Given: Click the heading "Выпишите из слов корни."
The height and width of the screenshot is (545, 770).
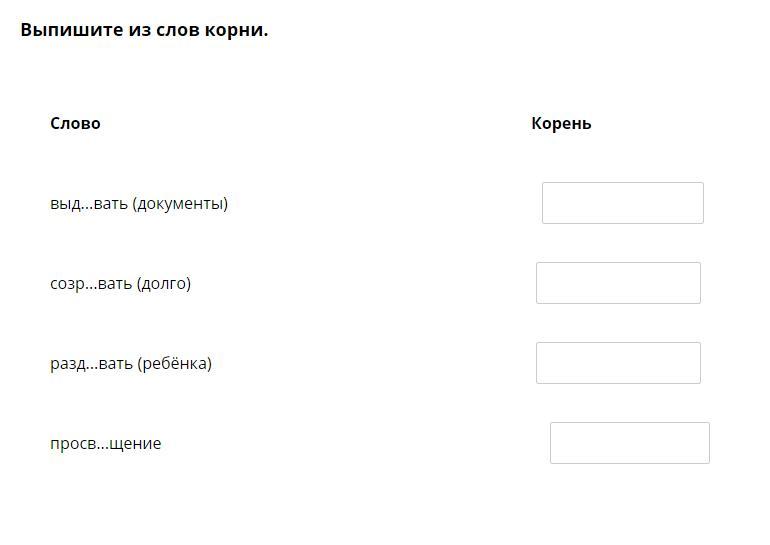Looking at the screenshot, I should pyautogui.click(x=144, y=30).
